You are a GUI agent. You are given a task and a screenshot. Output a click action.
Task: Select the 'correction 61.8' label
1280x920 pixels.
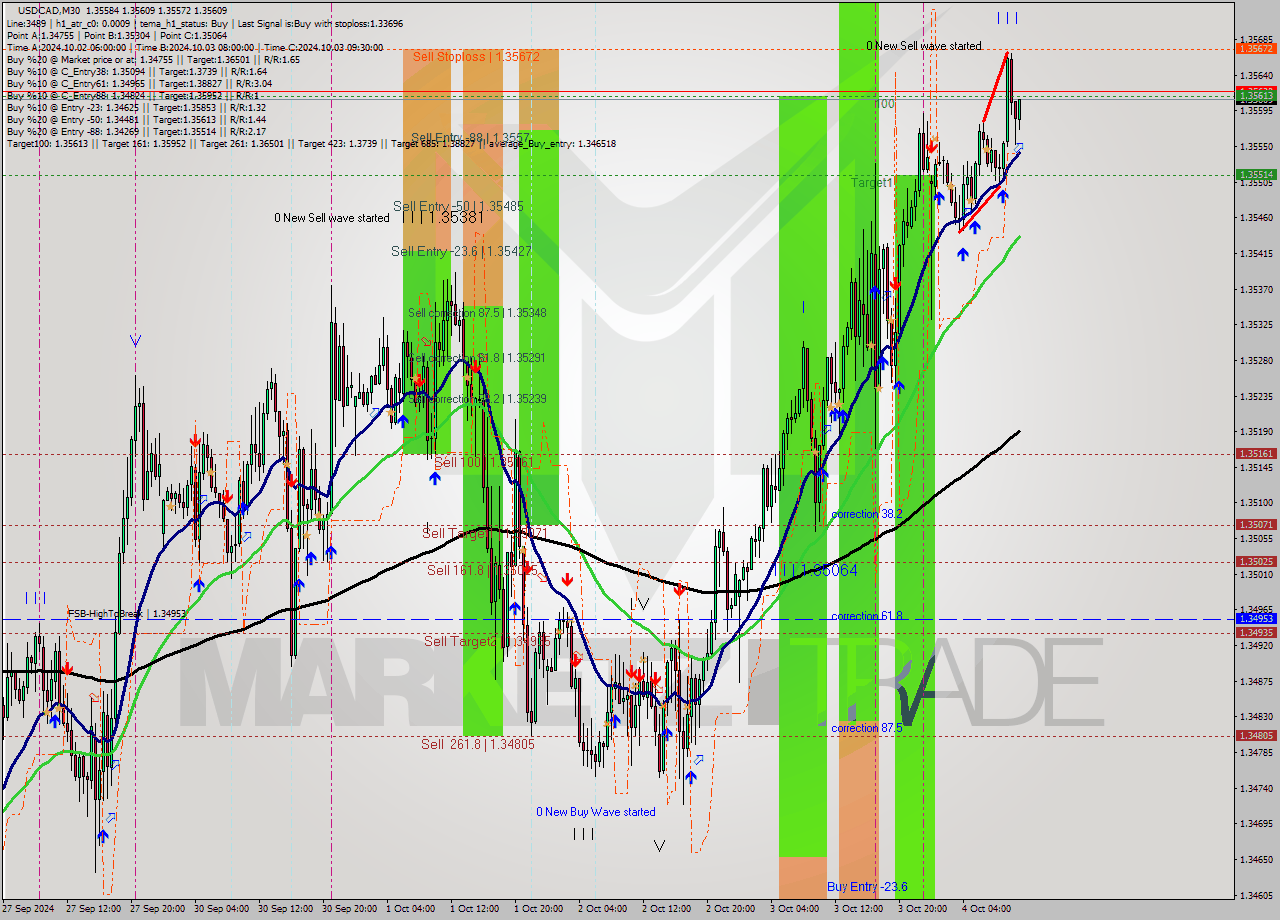coord(867,616)
